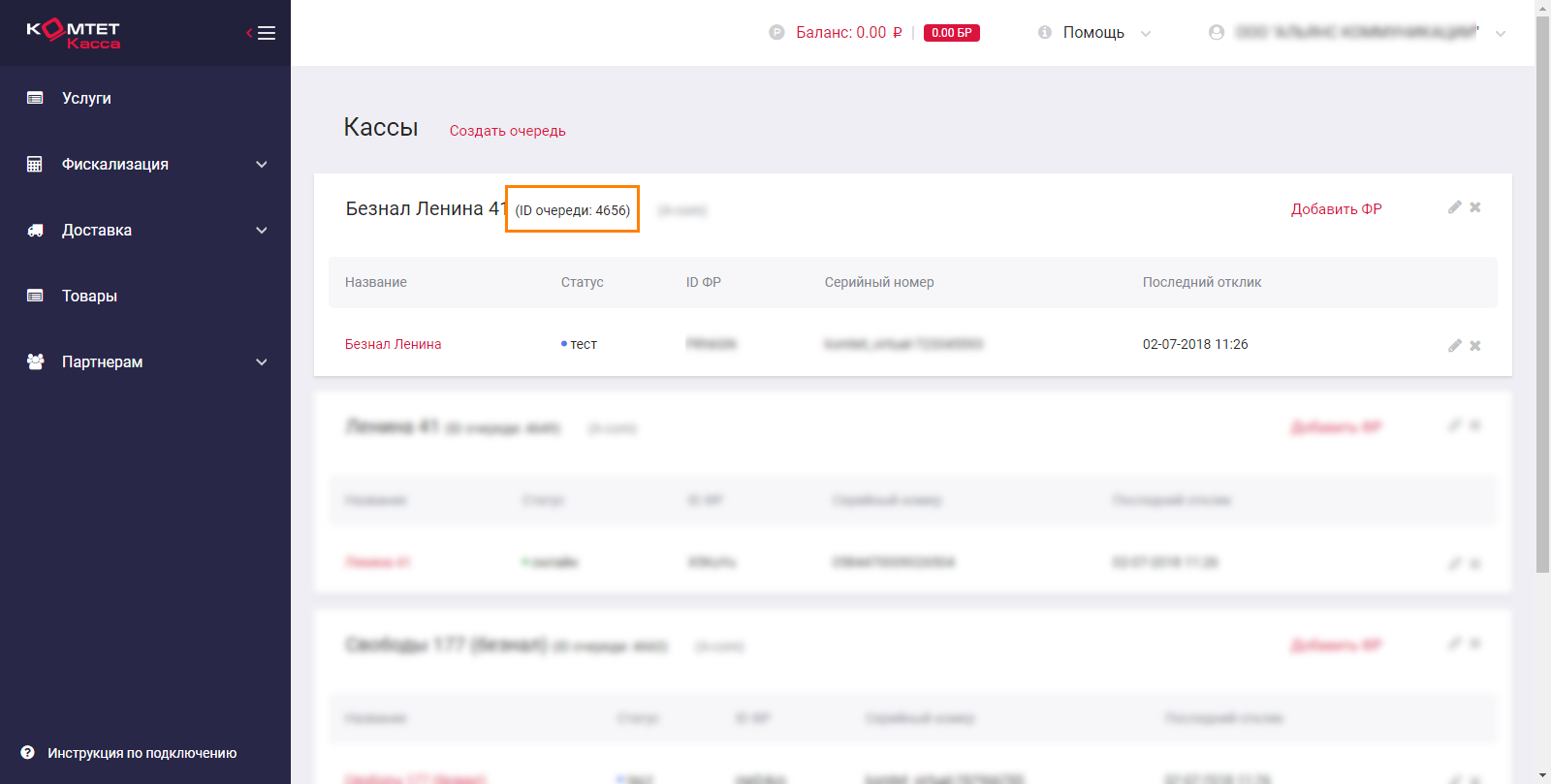This screenshot has width=1551, height=784.
Task: Click the ruble balance icon in header
Action: [776, 33]
